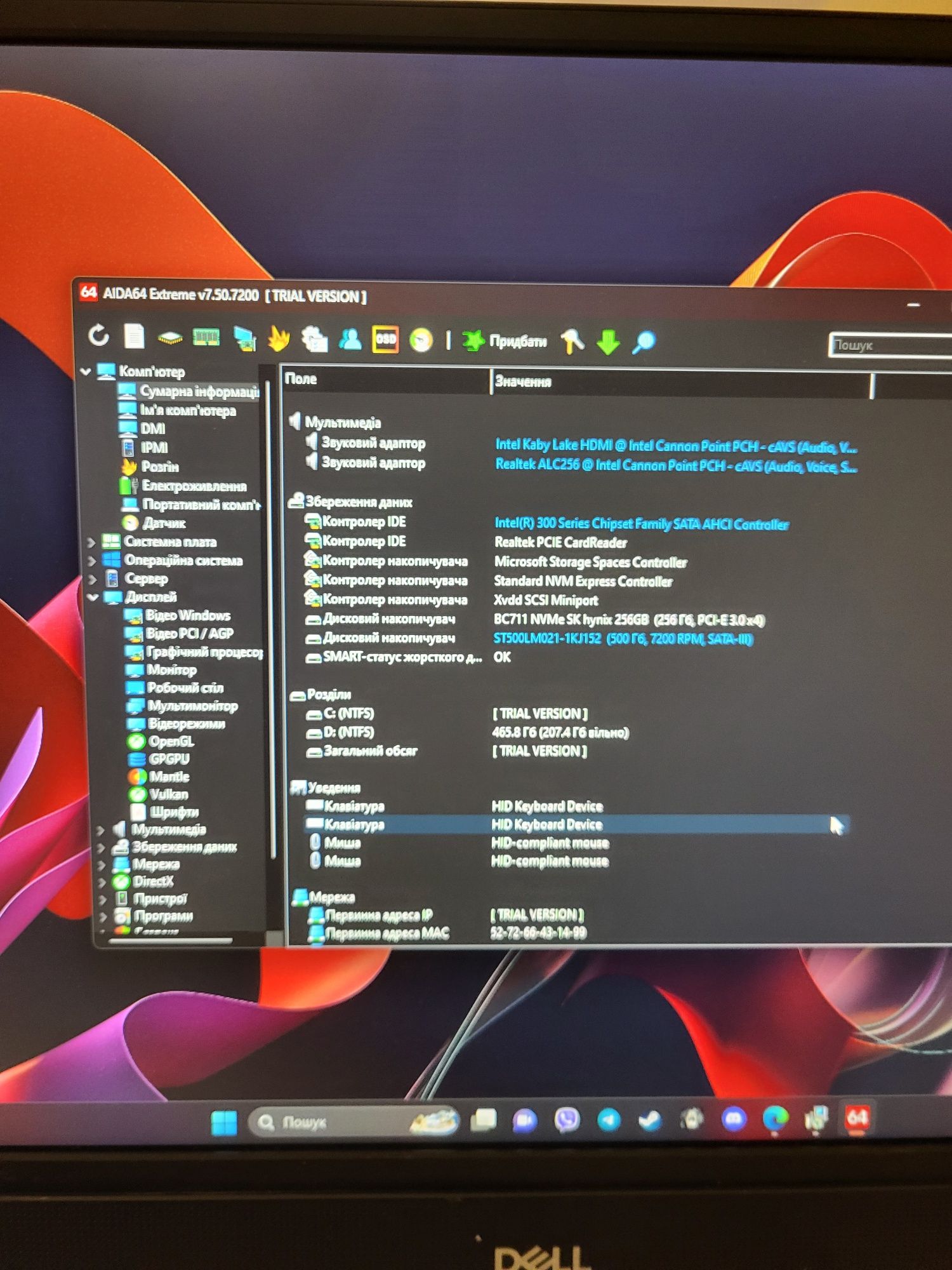Open the Report page icon
Image resolution: width=952 pixels, height=1270 pixels.
click(134, 336)
